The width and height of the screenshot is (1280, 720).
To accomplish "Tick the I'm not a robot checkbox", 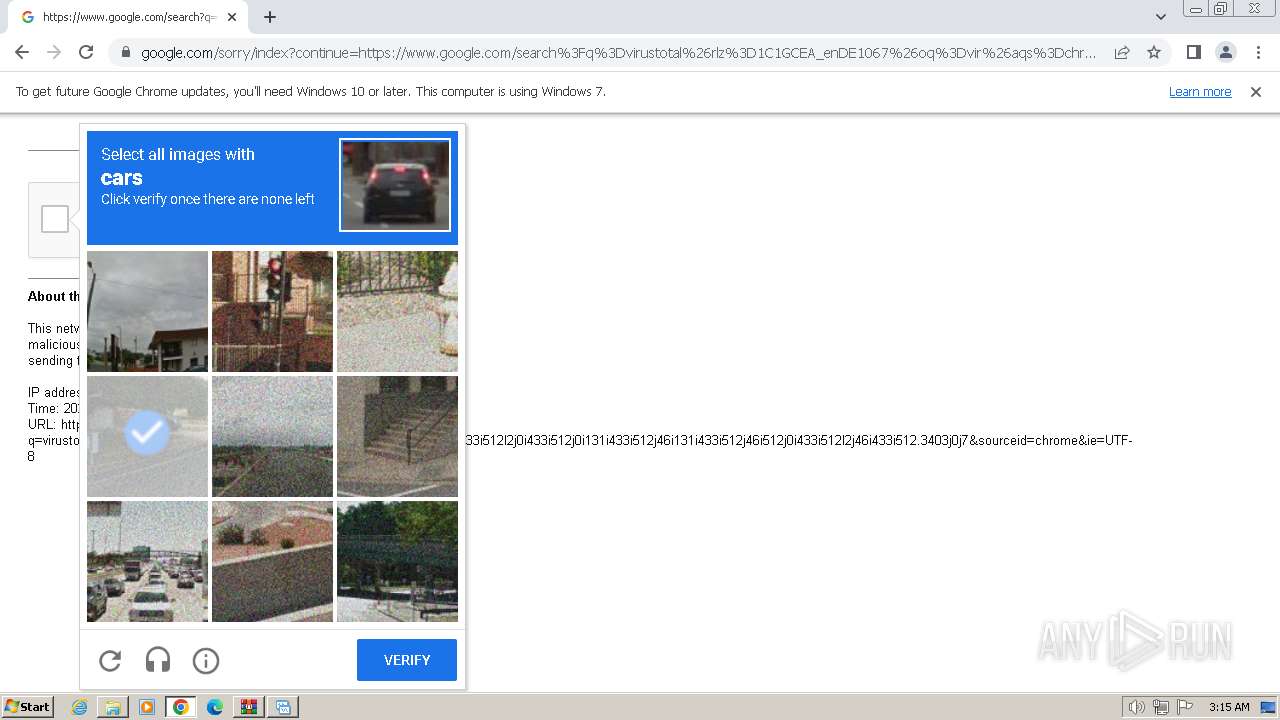I will tap(55, 219).
